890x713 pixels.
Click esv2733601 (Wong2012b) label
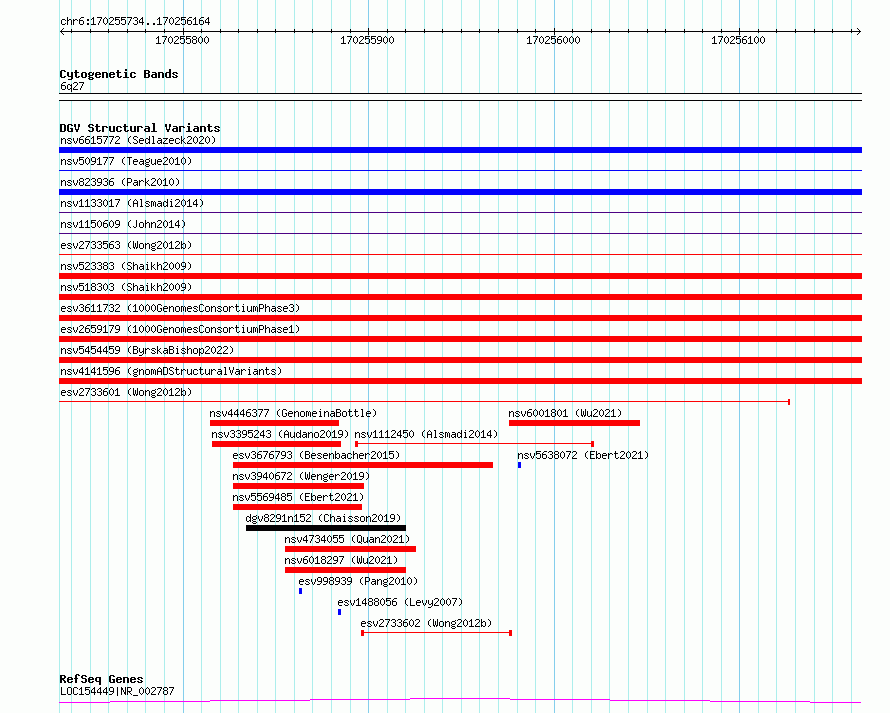126,392
